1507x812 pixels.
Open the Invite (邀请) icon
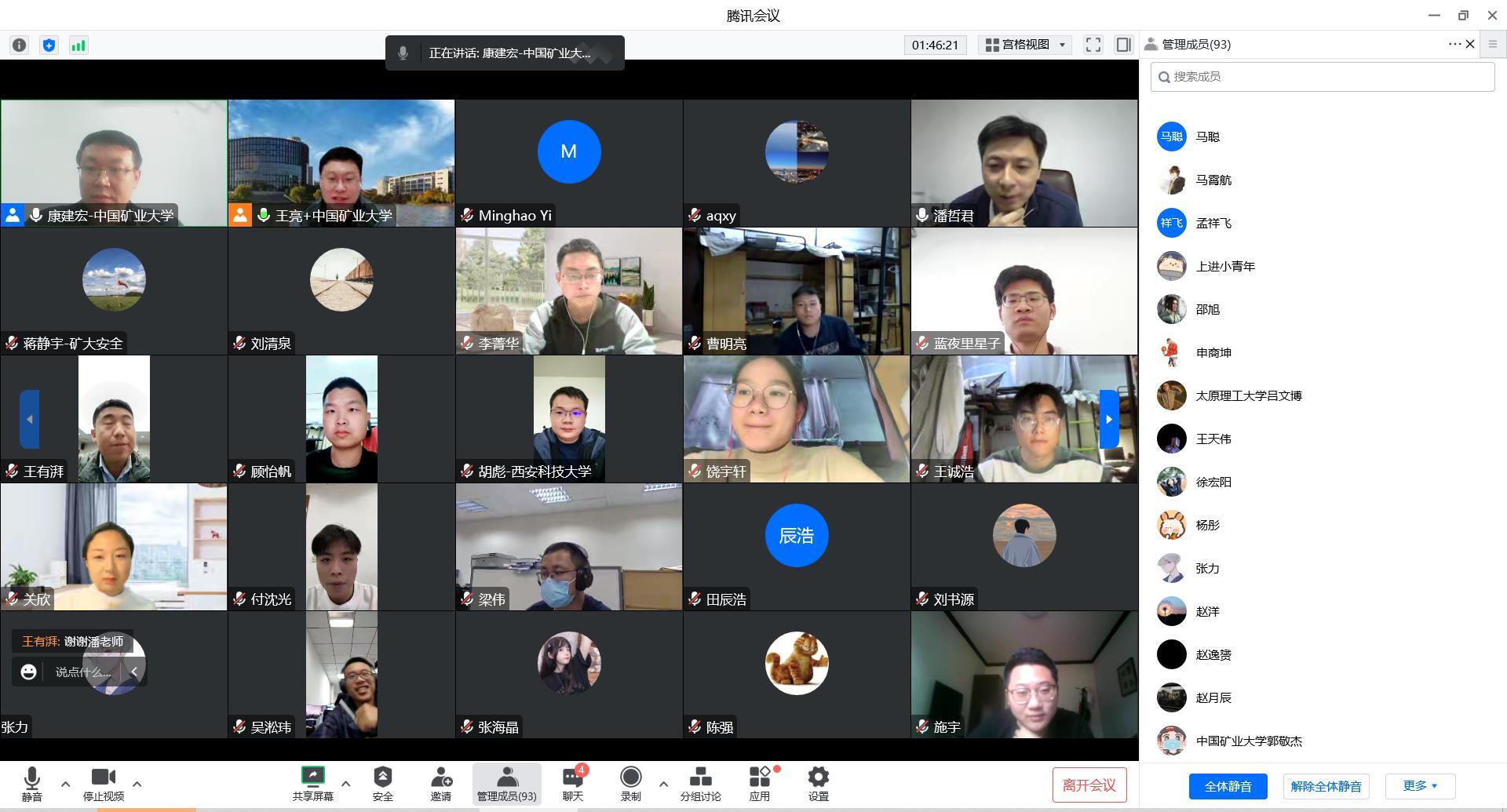pos(440,784)
